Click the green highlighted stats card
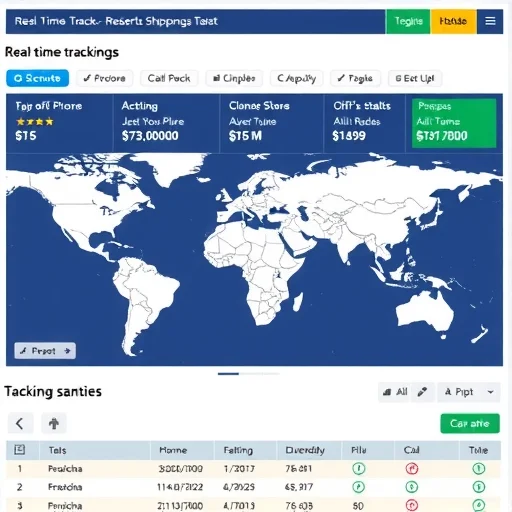The image size is (512, 512). 454,123
